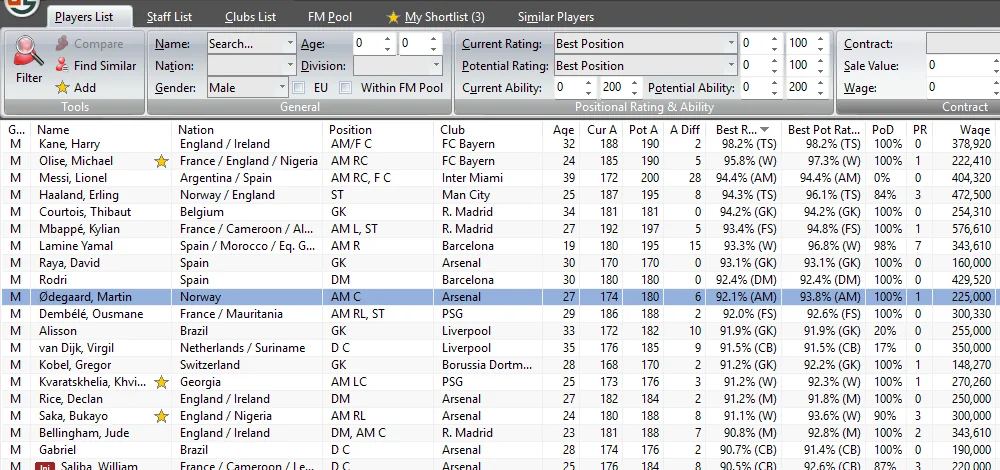
Task: Click the Find Similar icon
Action: coord(62,65)
